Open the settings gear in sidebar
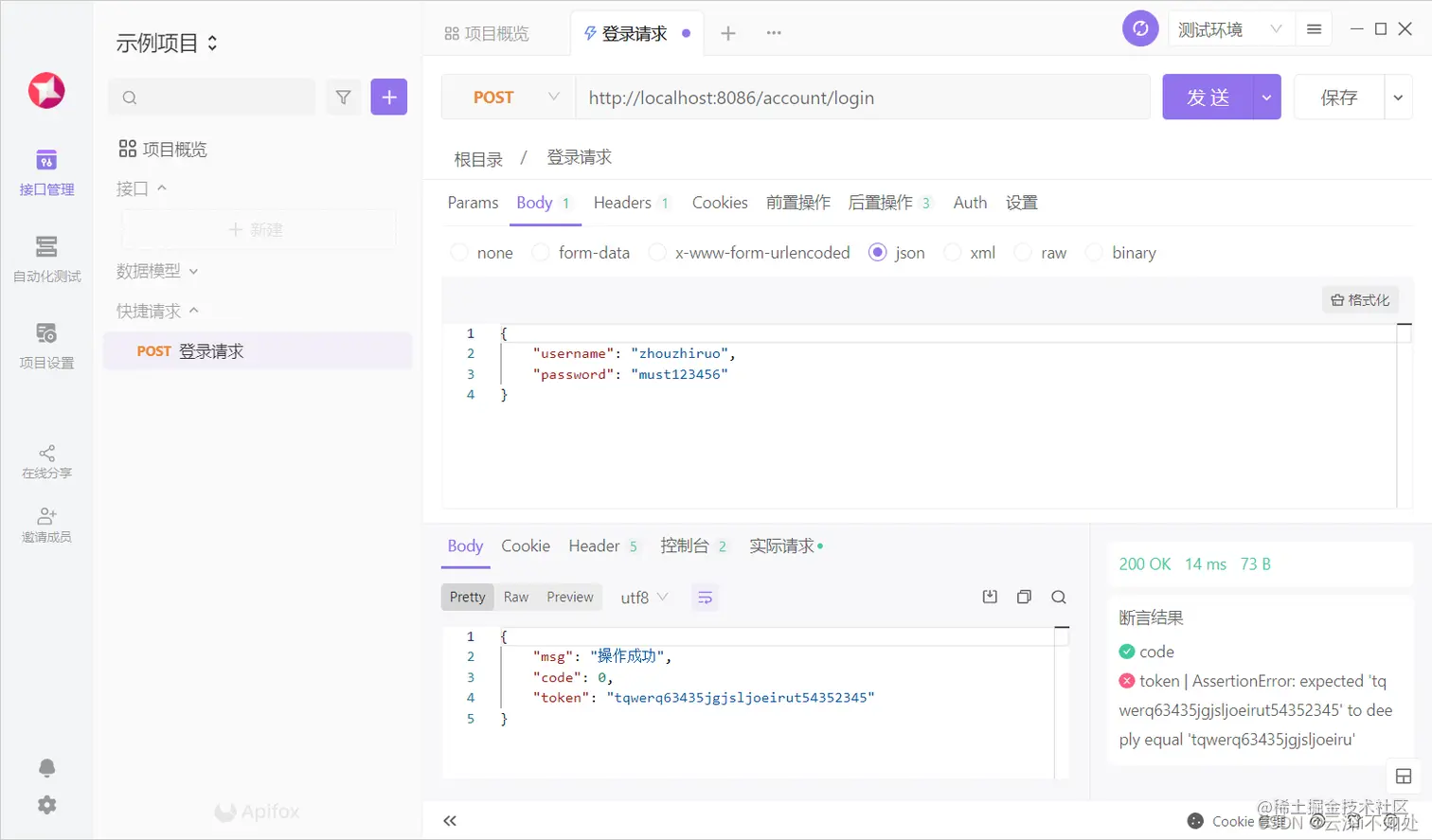The image size is (1432, 840). [x=46, y=805]
